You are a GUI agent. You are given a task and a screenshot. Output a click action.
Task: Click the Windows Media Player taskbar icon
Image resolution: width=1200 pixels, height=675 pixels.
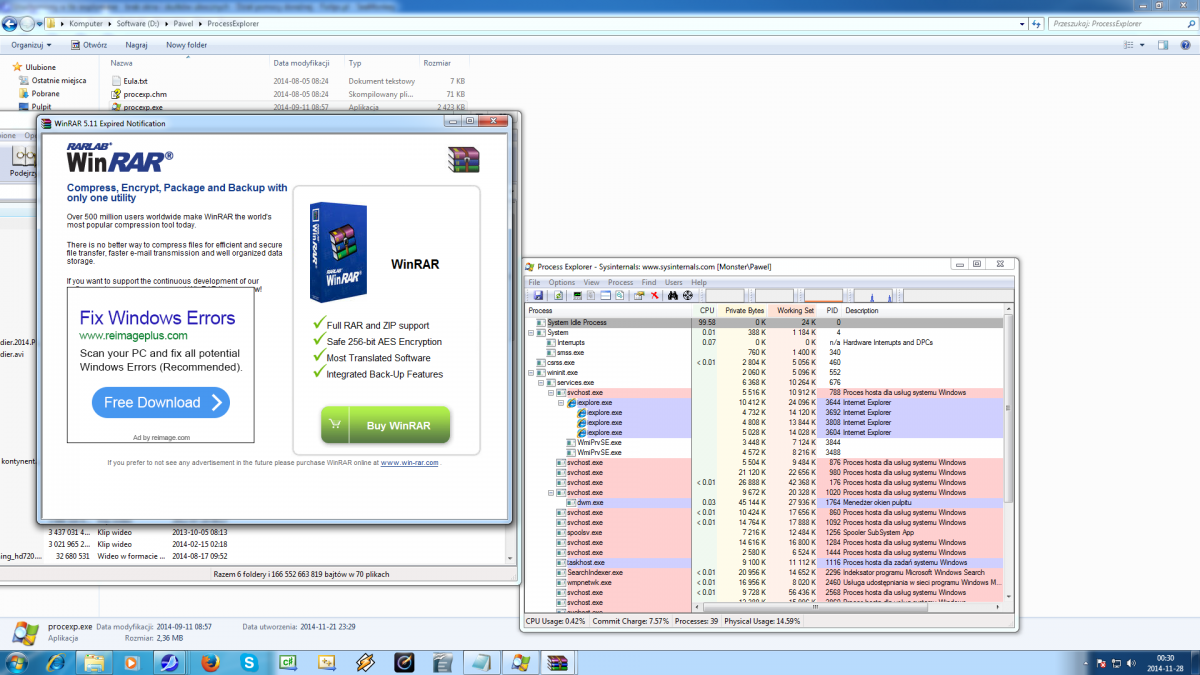pyautogui.click(x=132, y=662)
